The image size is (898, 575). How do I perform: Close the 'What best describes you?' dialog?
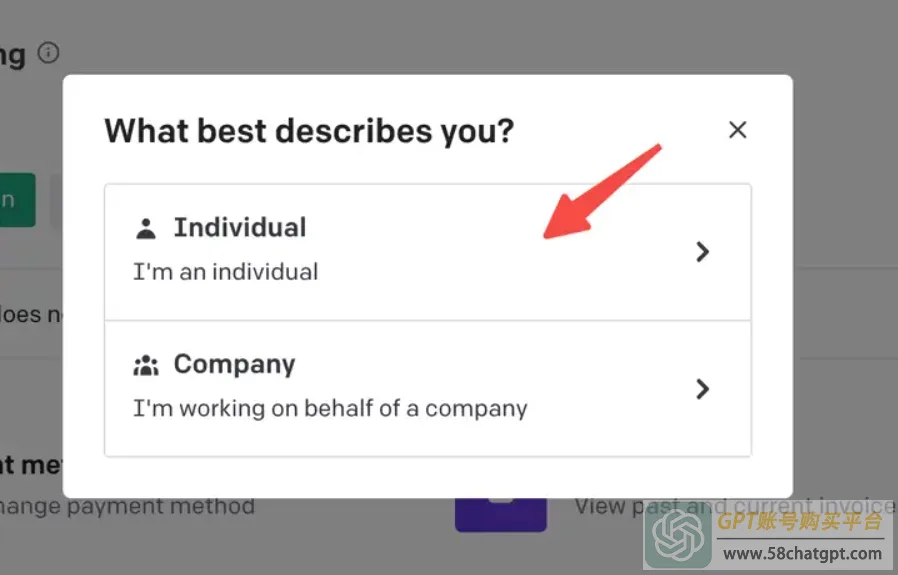click(x=738, y=130)
